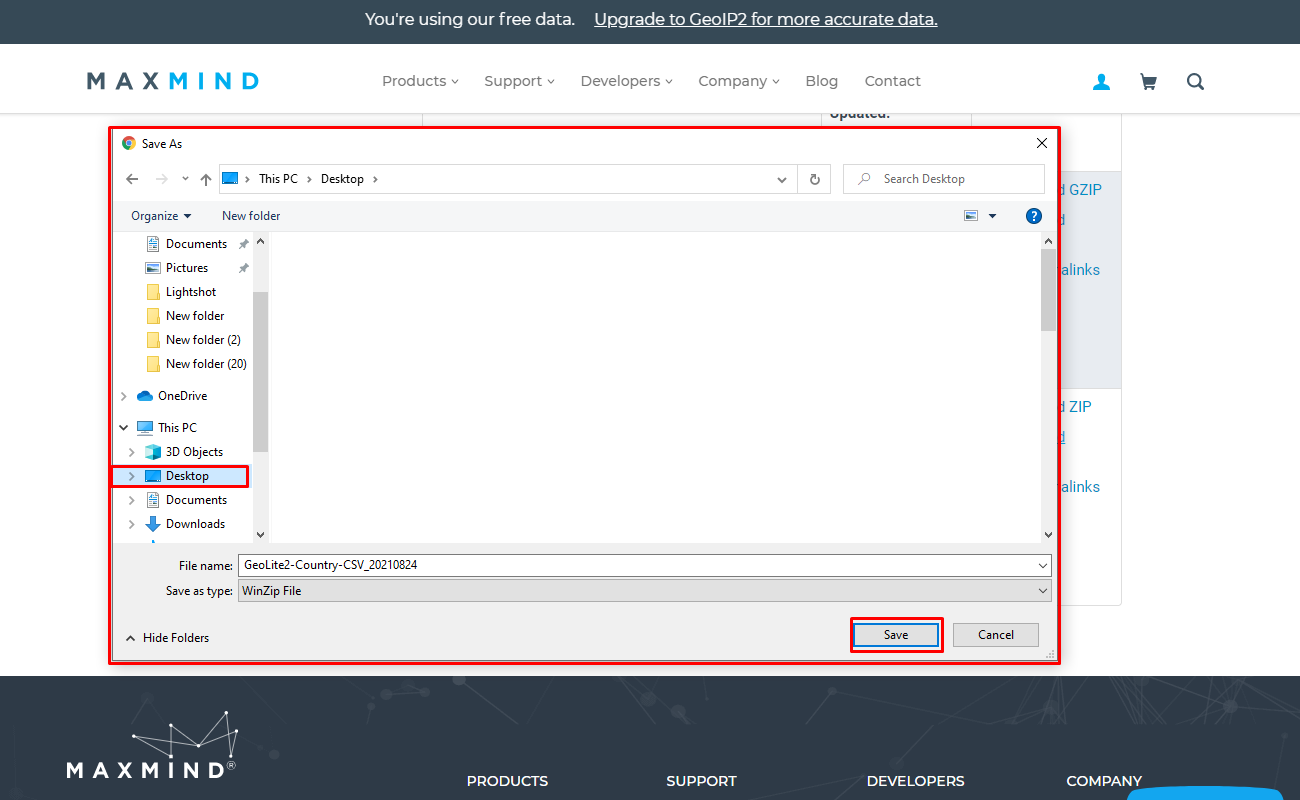
Task: Click This PC in the address breadcrumb
Action: point(278,179)
